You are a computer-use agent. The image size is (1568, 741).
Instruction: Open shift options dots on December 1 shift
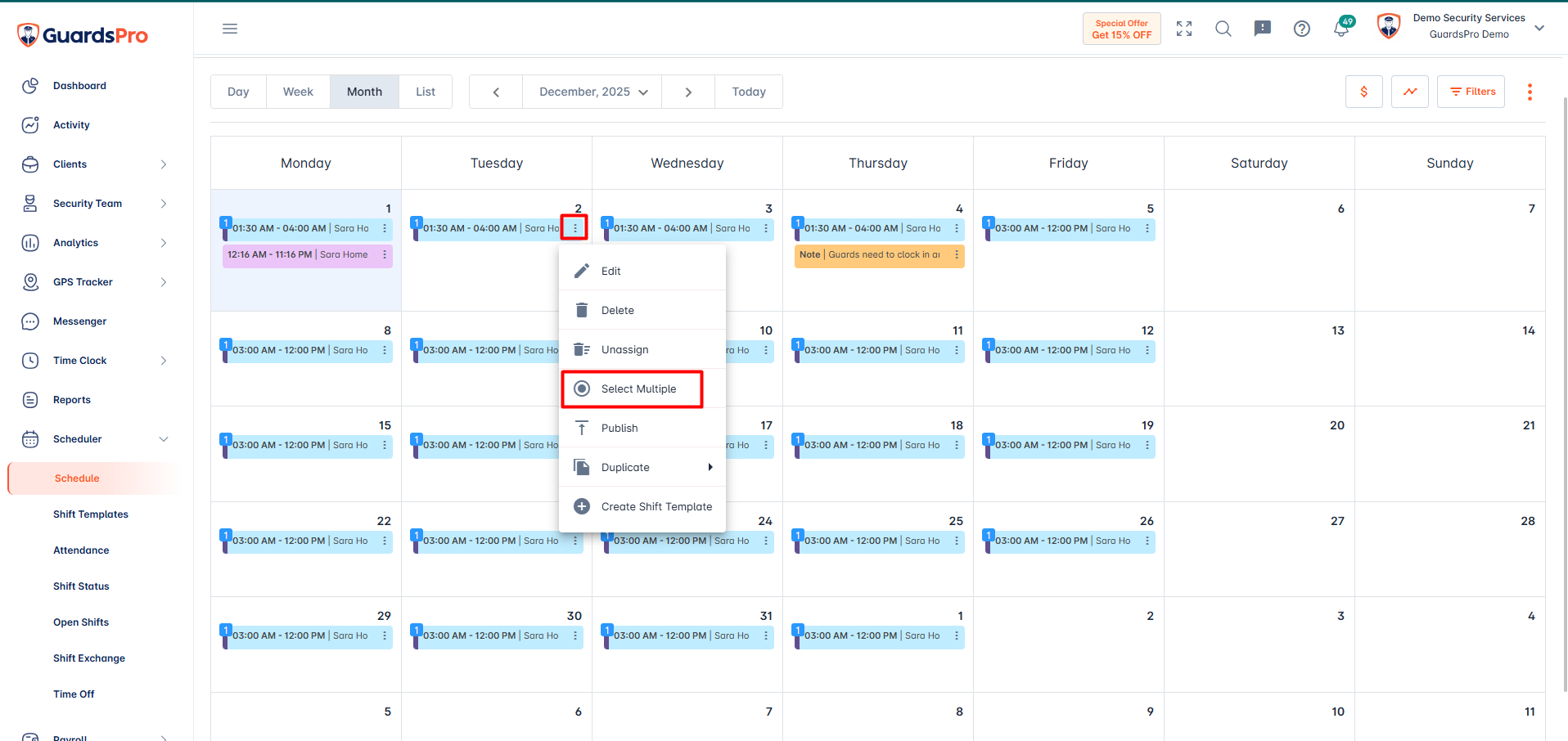(385, 228)
